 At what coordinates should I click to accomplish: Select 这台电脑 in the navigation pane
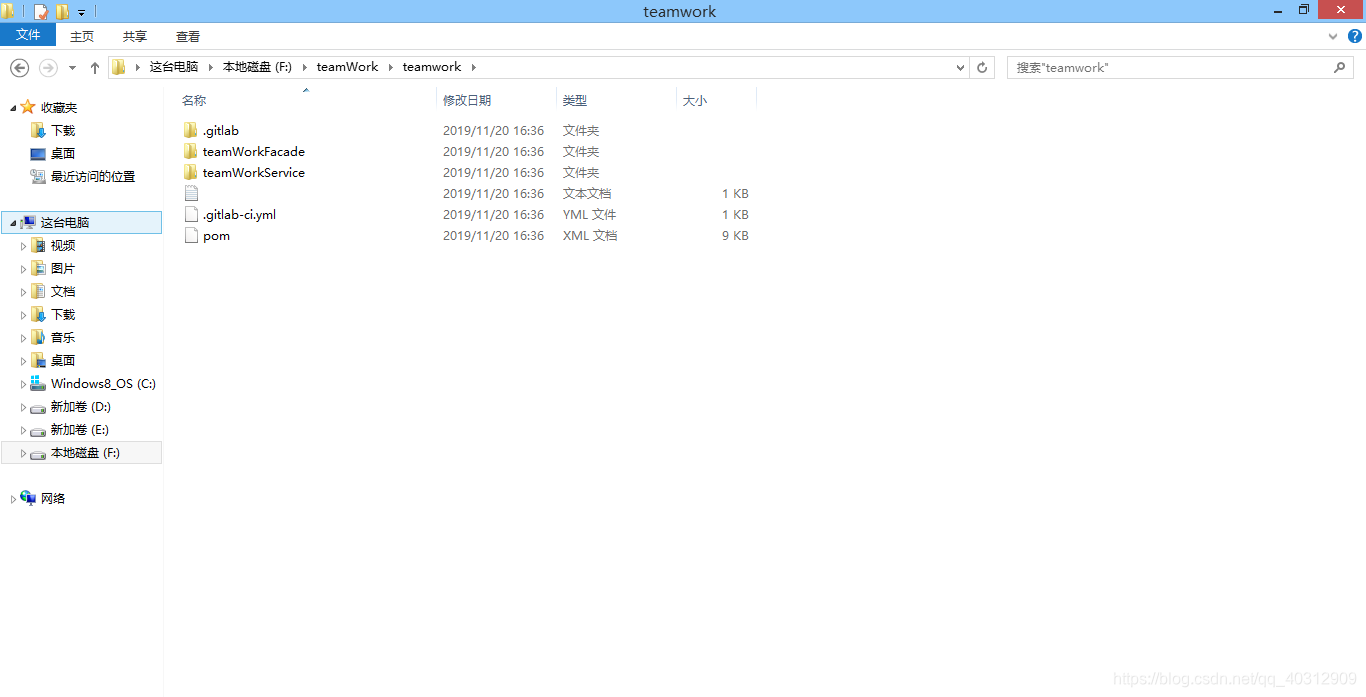[65, 223]
